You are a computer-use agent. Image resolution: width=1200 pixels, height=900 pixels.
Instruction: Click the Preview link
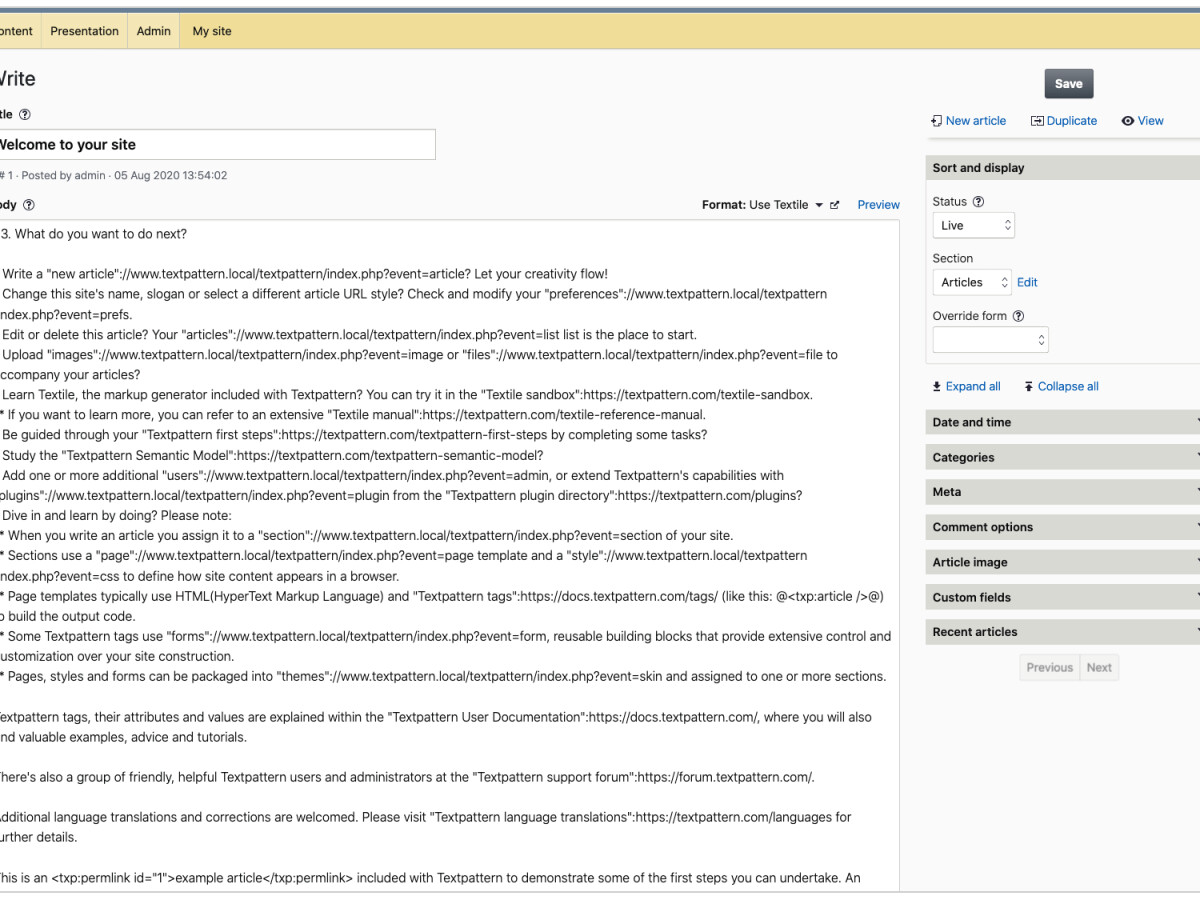pyautogui.click(x=879, y=205)
